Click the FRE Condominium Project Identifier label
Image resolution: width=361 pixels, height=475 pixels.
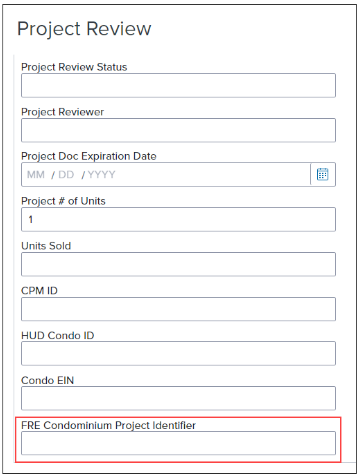[108, 425]
